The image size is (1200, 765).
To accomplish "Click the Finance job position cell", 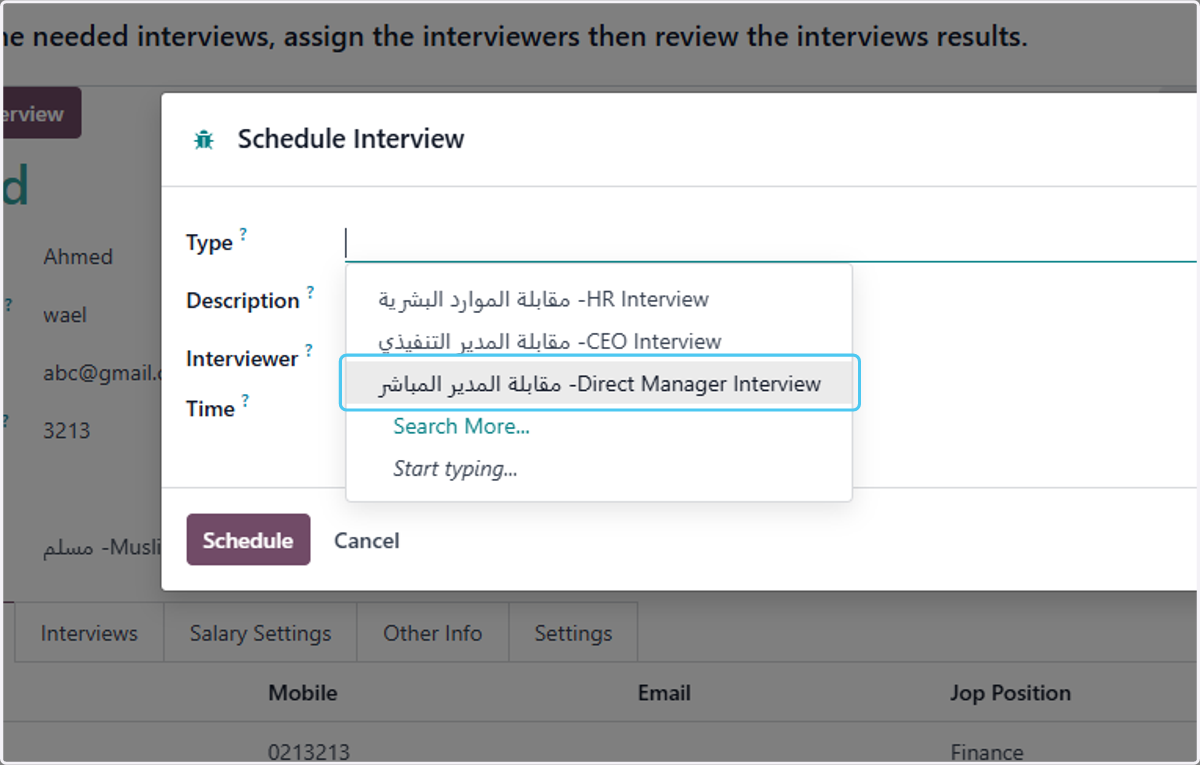I will click(987, 752).
